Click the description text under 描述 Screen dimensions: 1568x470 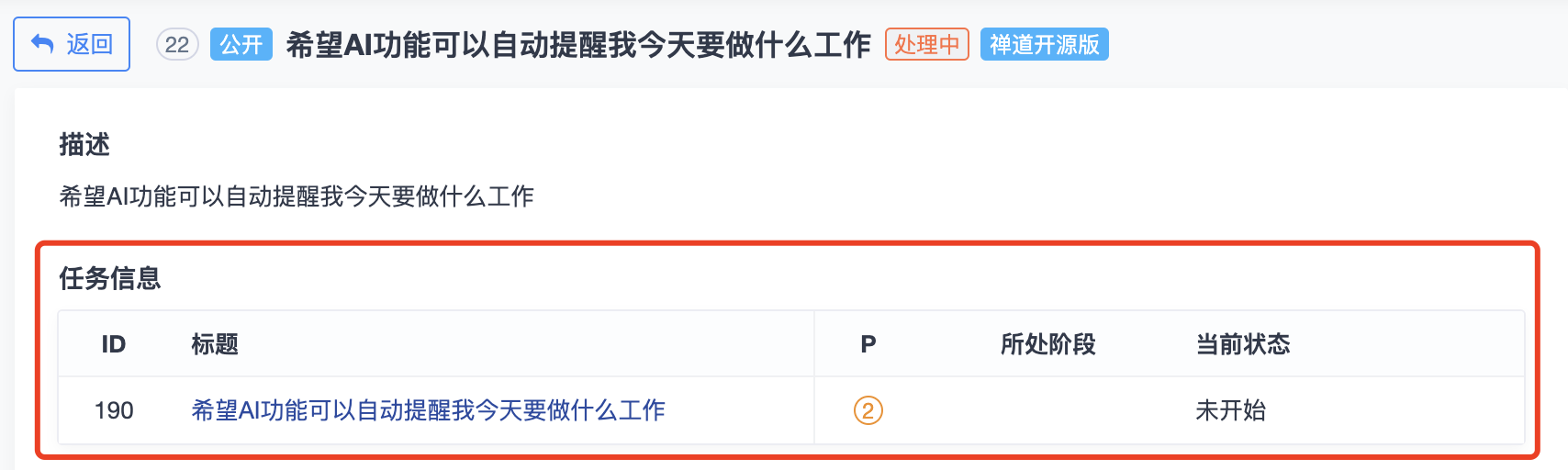(297, 196)
